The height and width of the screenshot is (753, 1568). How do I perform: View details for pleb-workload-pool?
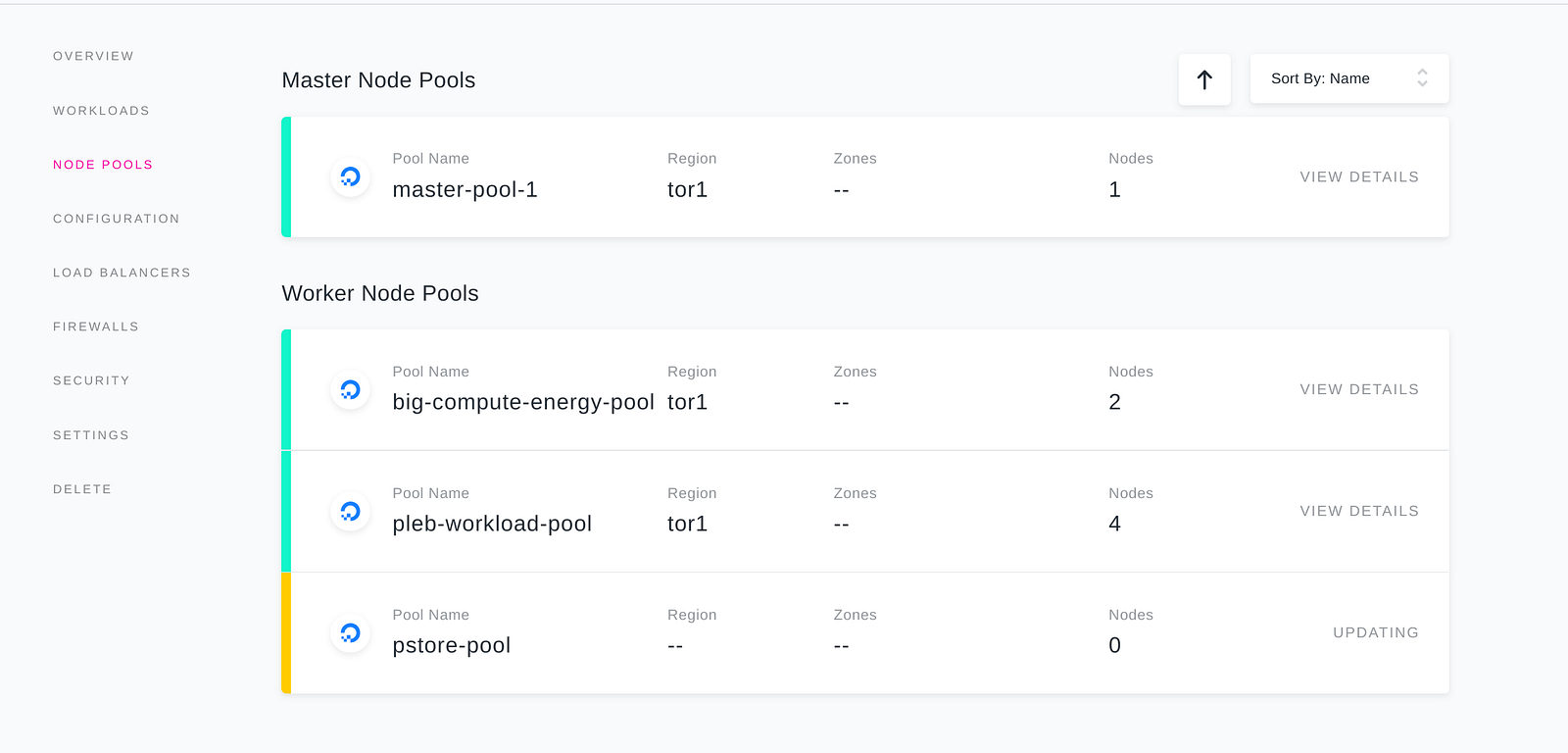tap(1358, 511)
